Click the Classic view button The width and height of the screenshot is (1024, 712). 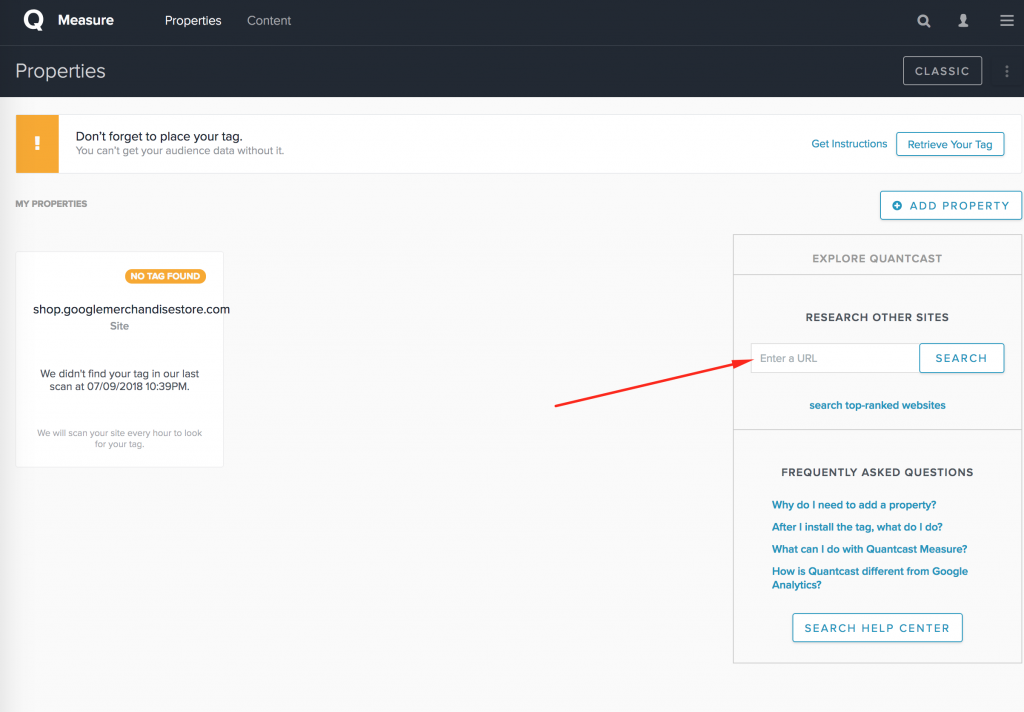click(x=942, y=71)
